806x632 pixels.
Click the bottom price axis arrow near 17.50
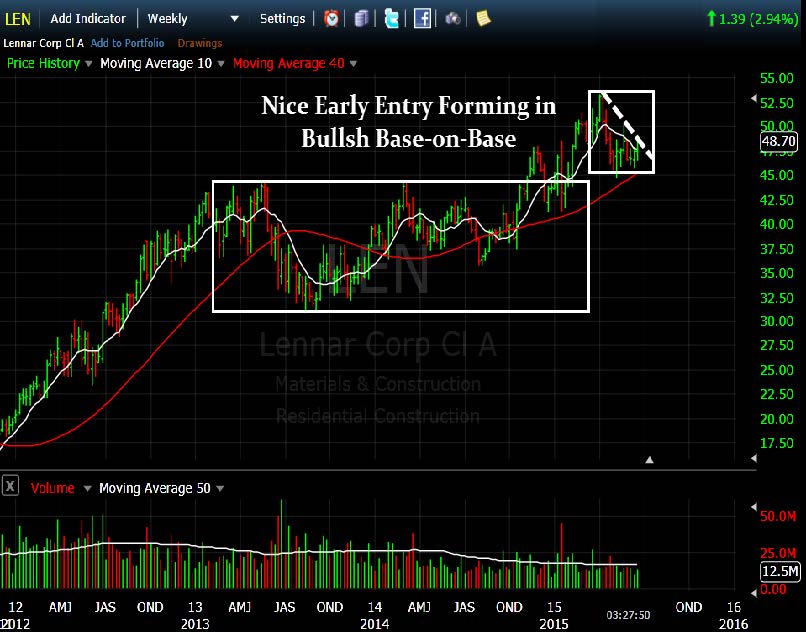pyautogui.click(x=754, y=458)
